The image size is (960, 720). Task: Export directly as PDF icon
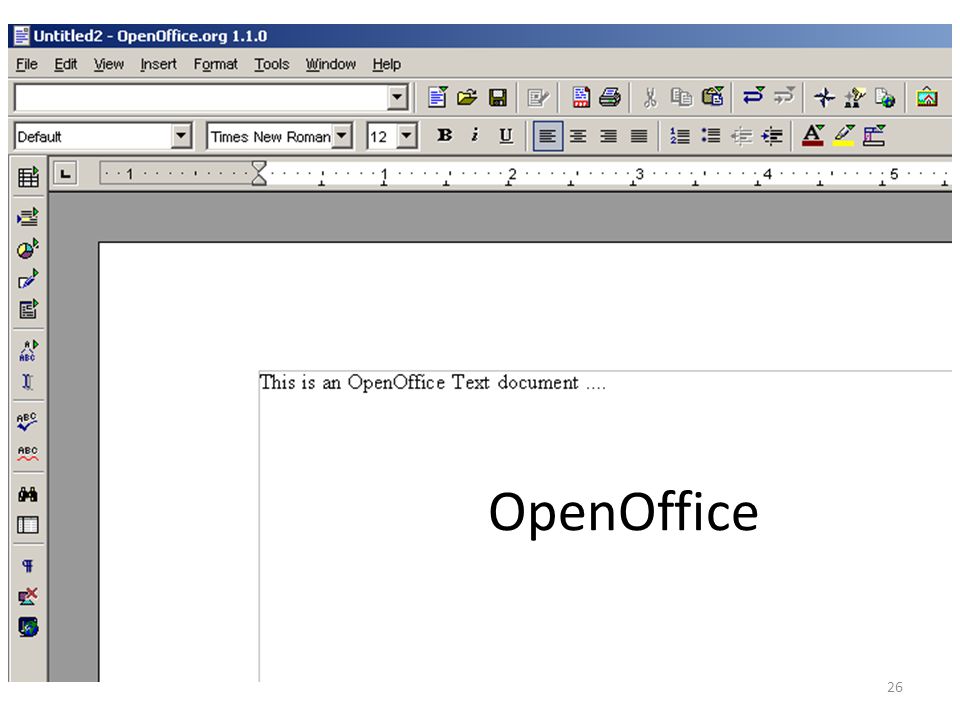580,97
